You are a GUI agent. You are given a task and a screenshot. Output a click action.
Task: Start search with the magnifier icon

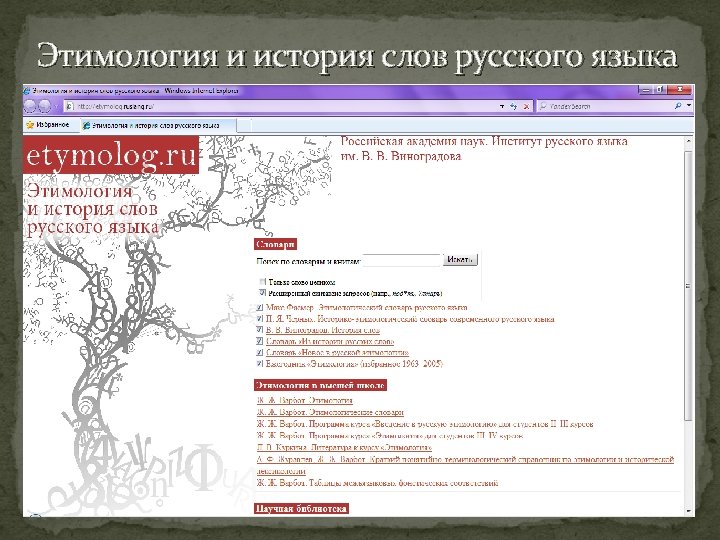click(x=678, y=106)
